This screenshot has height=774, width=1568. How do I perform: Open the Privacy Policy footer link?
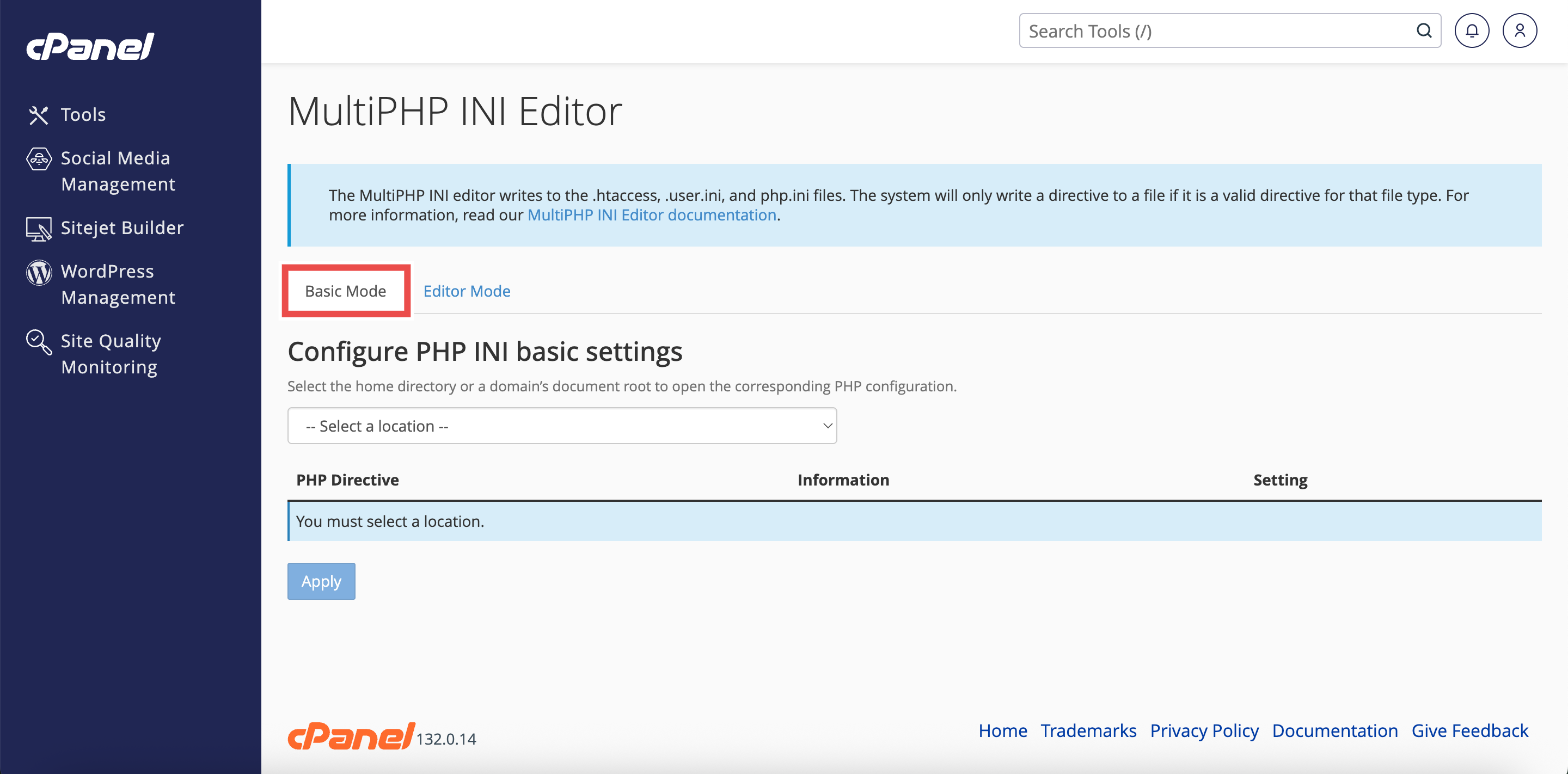point(1203,730)
